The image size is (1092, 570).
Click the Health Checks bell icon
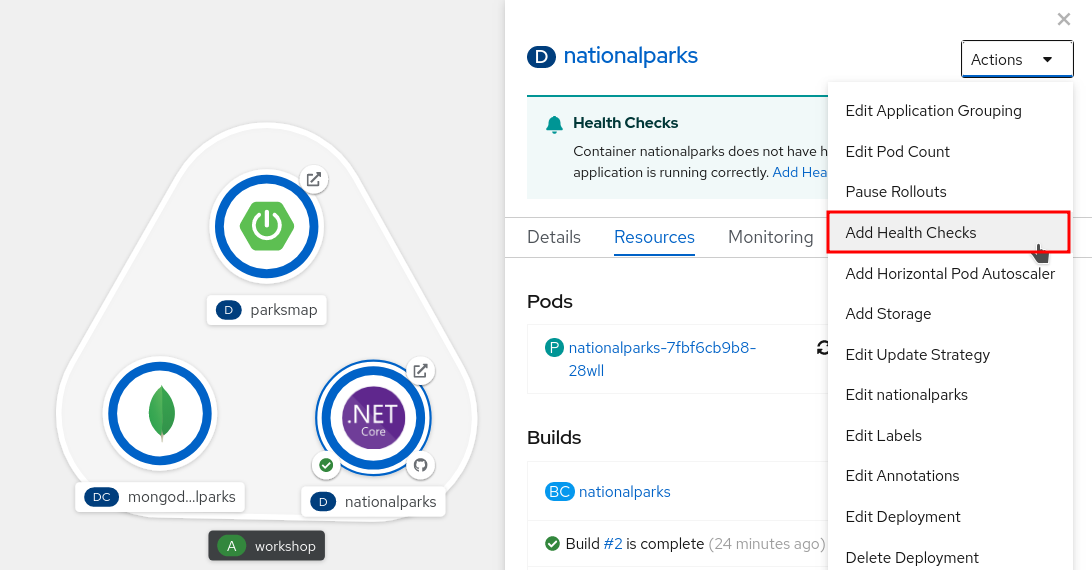(554, 124)
